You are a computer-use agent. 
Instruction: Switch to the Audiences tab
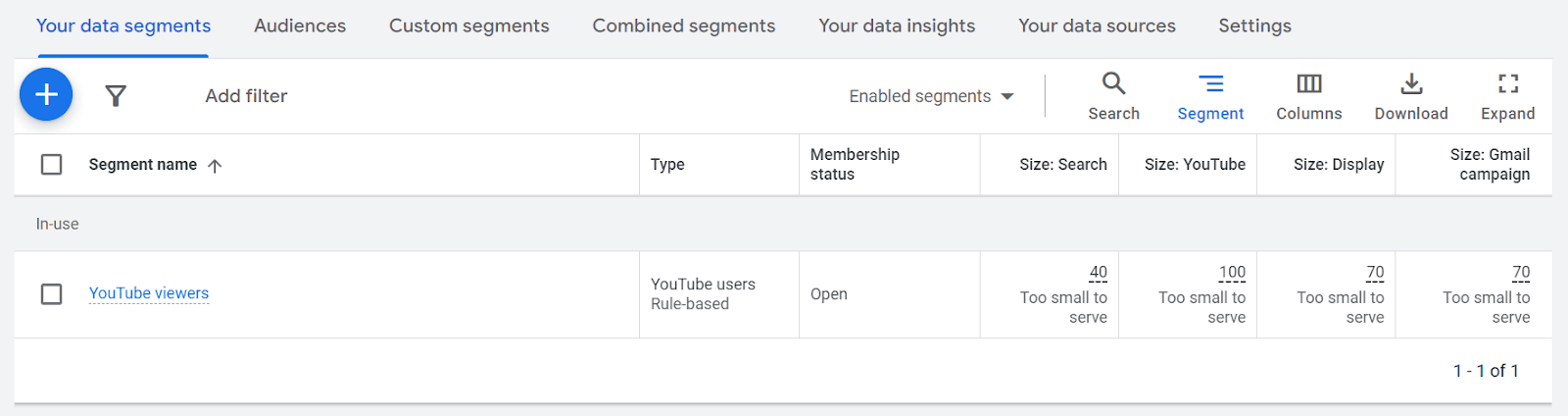300,26
